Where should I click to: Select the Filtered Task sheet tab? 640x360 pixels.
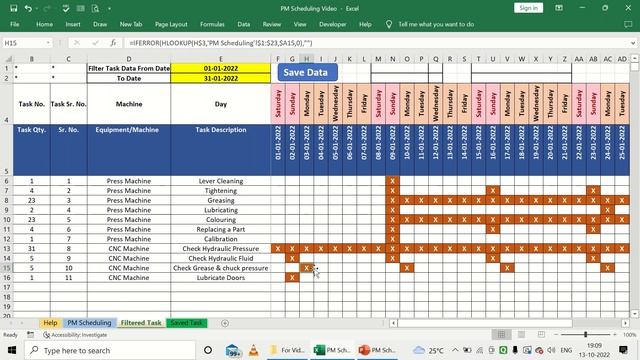pyautogui.click(x=141, y=323)
